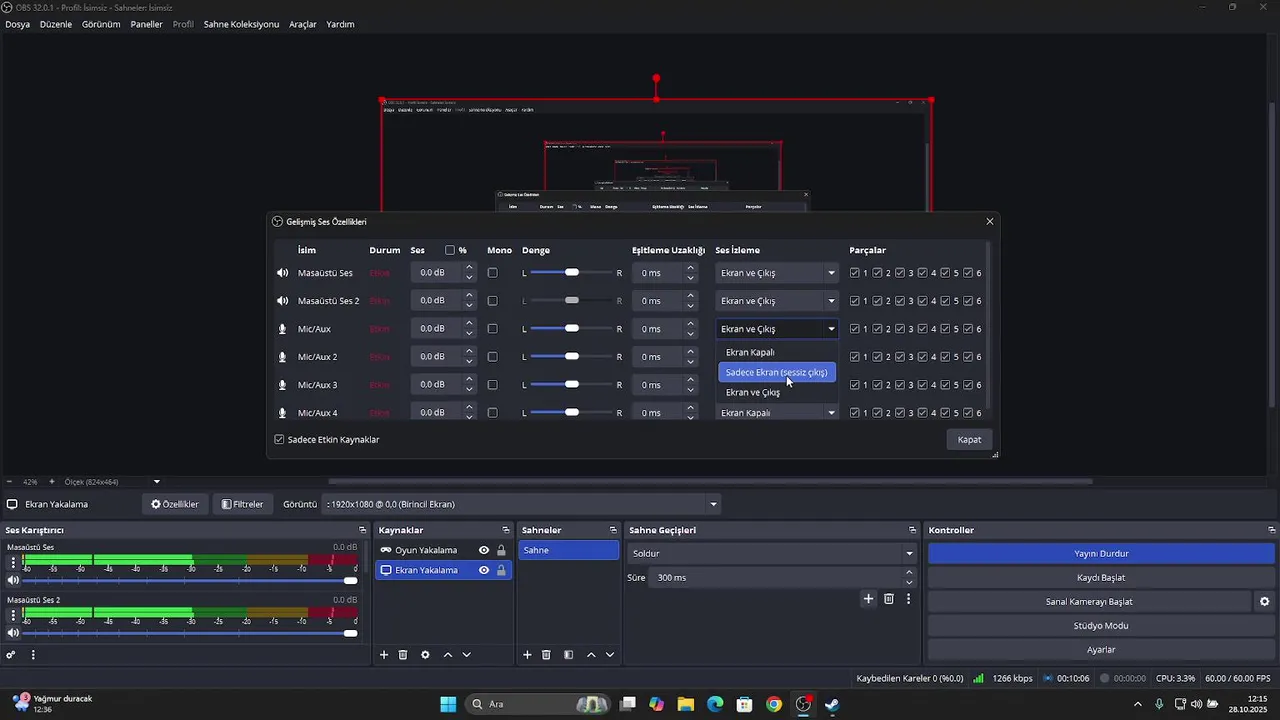The image size is (1280, 720).
Task: Toggle Mono for Masaüstü Ses
Action: (x=492, y=273)
